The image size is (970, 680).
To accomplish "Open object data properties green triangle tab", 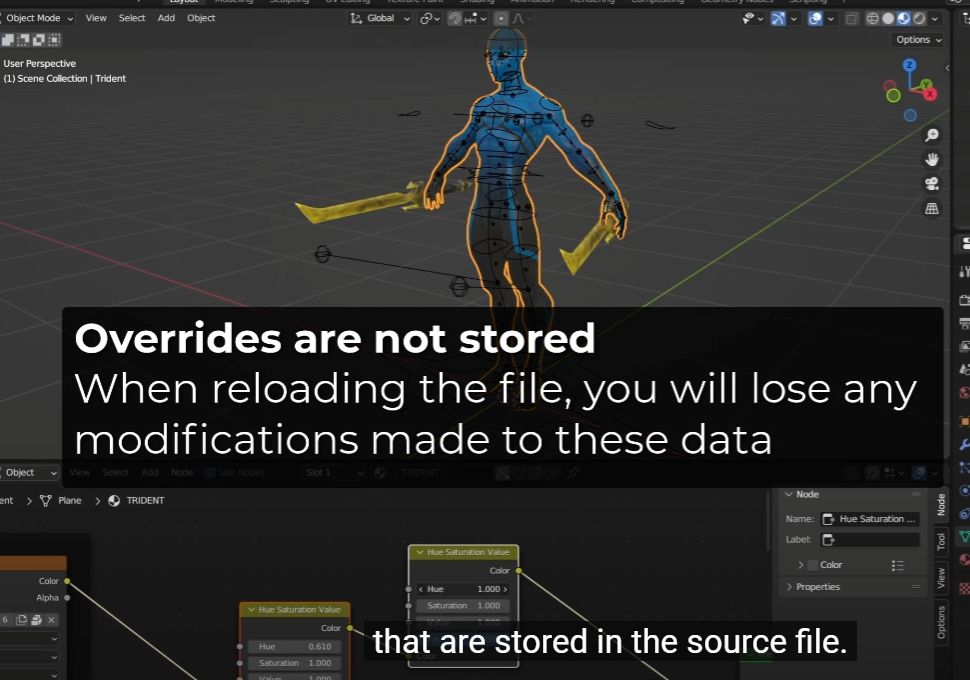I will pyautogui.click(x=964, y=536).
